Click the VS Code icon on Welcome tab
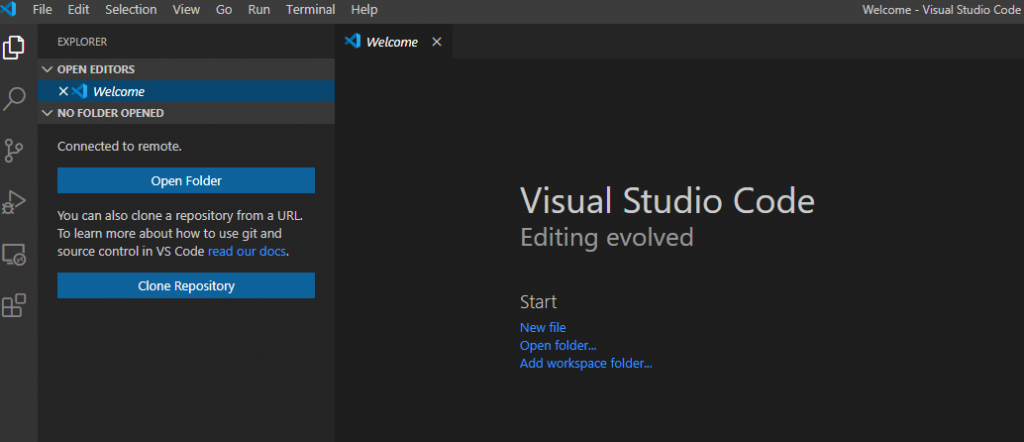This screenshot has height=442, width=1024. pos(353,41)
